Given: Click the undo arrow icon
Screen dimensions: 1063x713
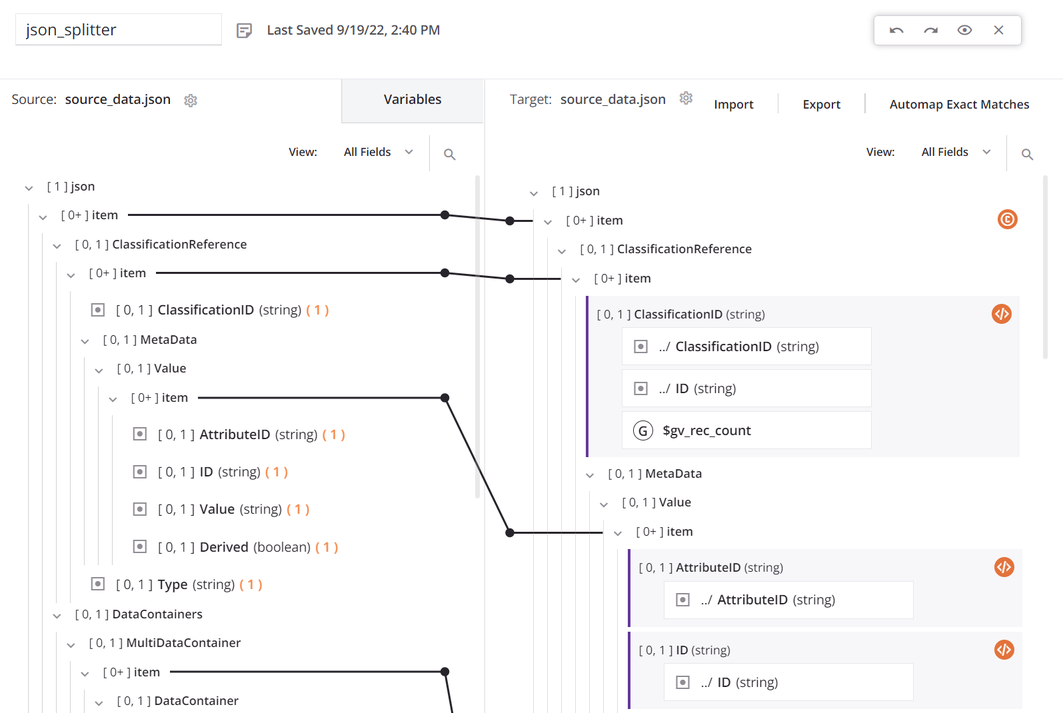Looking at the screenshot, I should point(896,30).
